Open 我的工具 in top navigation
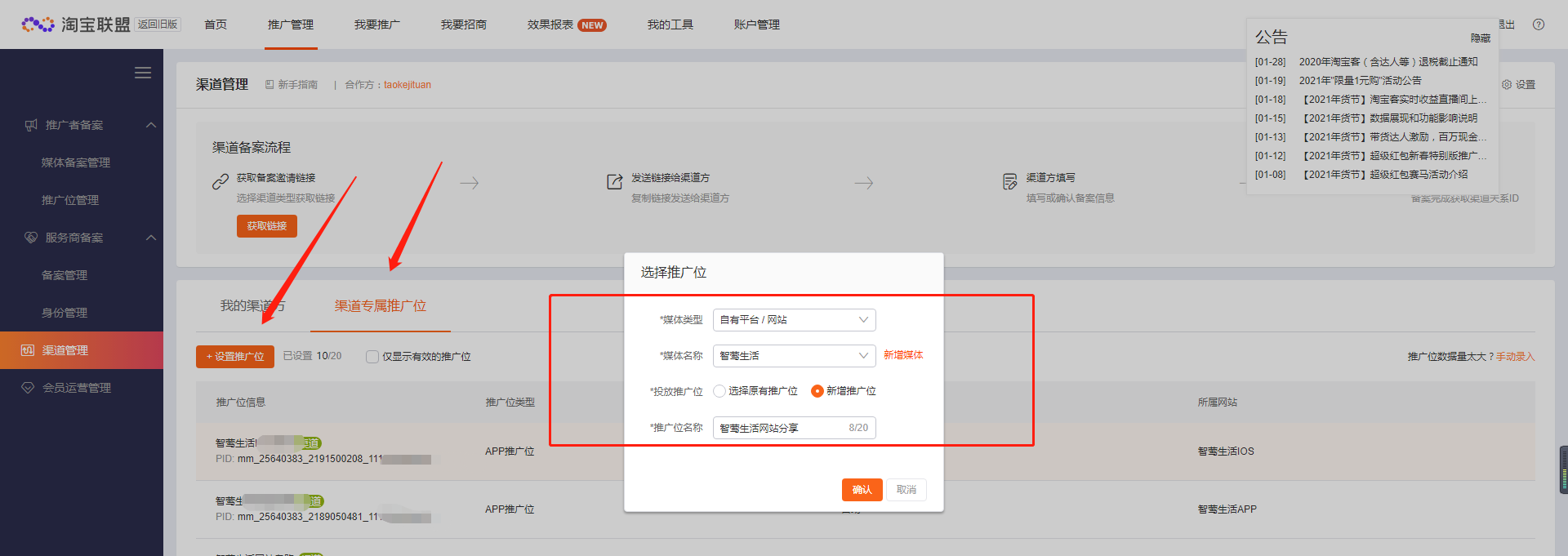Screen dimensions: 1568x556 tap(670, 24)
